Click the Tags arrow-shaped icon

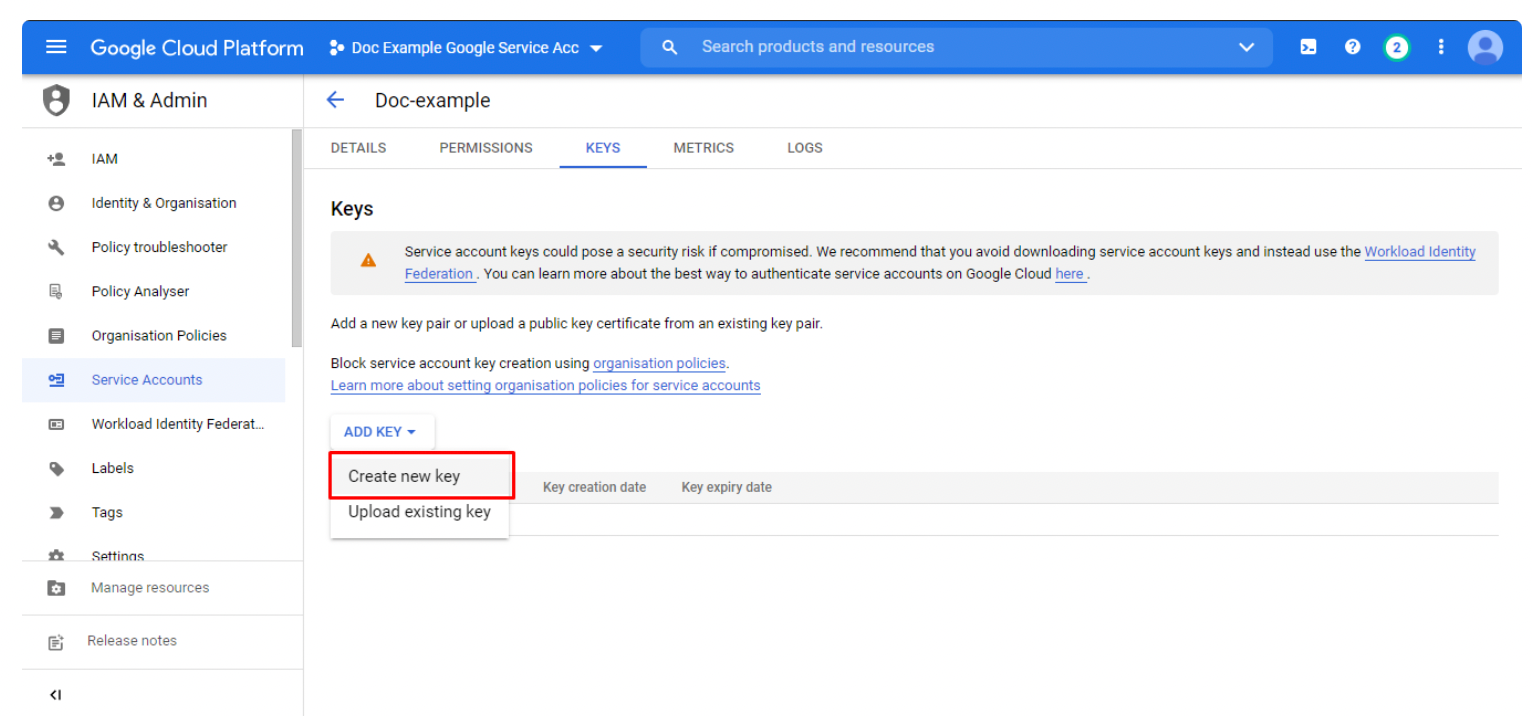(x=56, y=512)
